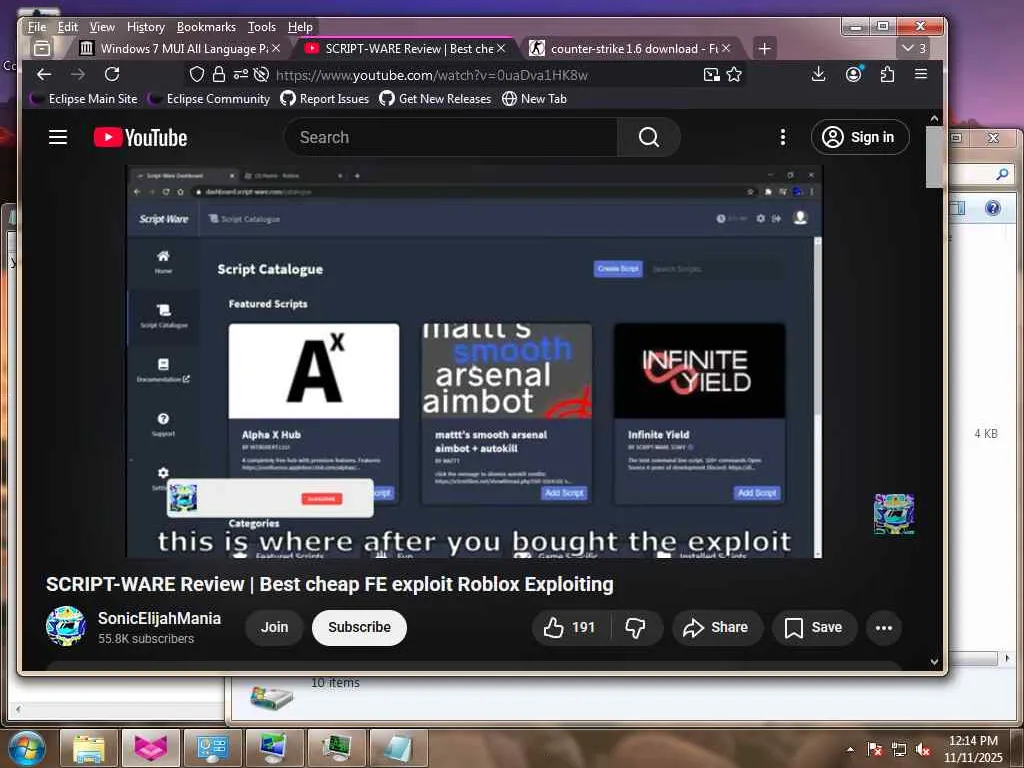Viewport: 1024px width, 768px height.
Task: Open the Firefox sidebar view icon left of the tabs
Action: (42, 48)
